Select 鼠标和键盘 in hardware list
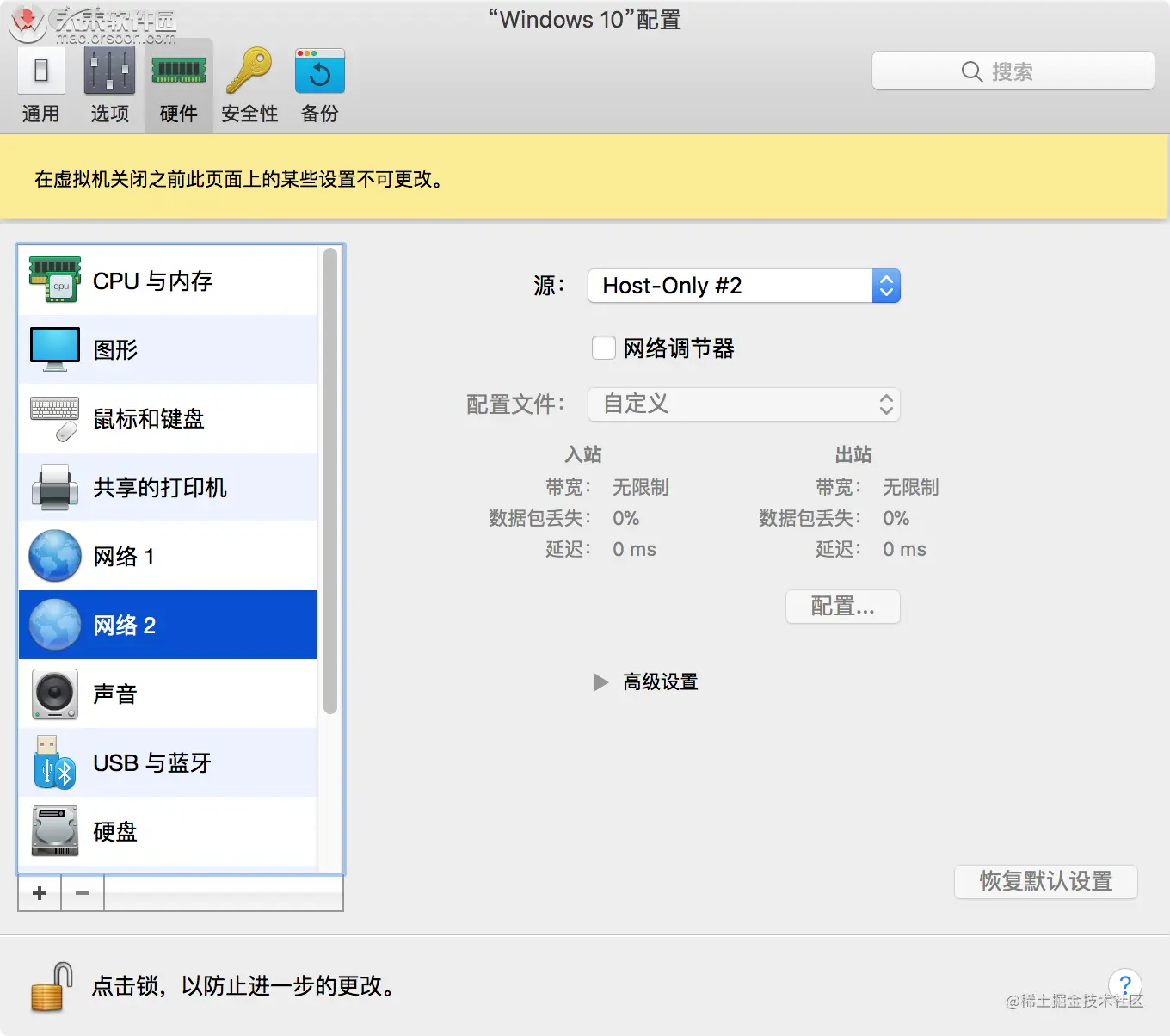 (x=168, y=418)
